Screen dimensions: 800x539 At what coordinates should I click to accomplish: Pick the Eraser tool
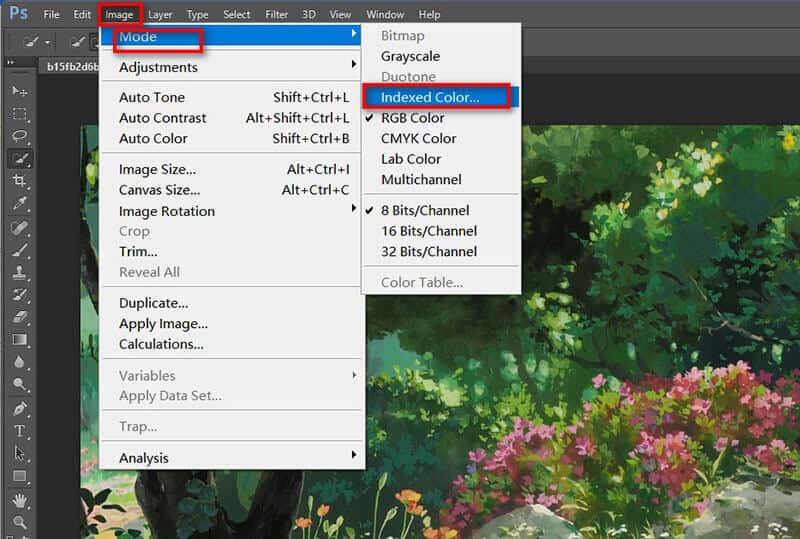point(19,317)
